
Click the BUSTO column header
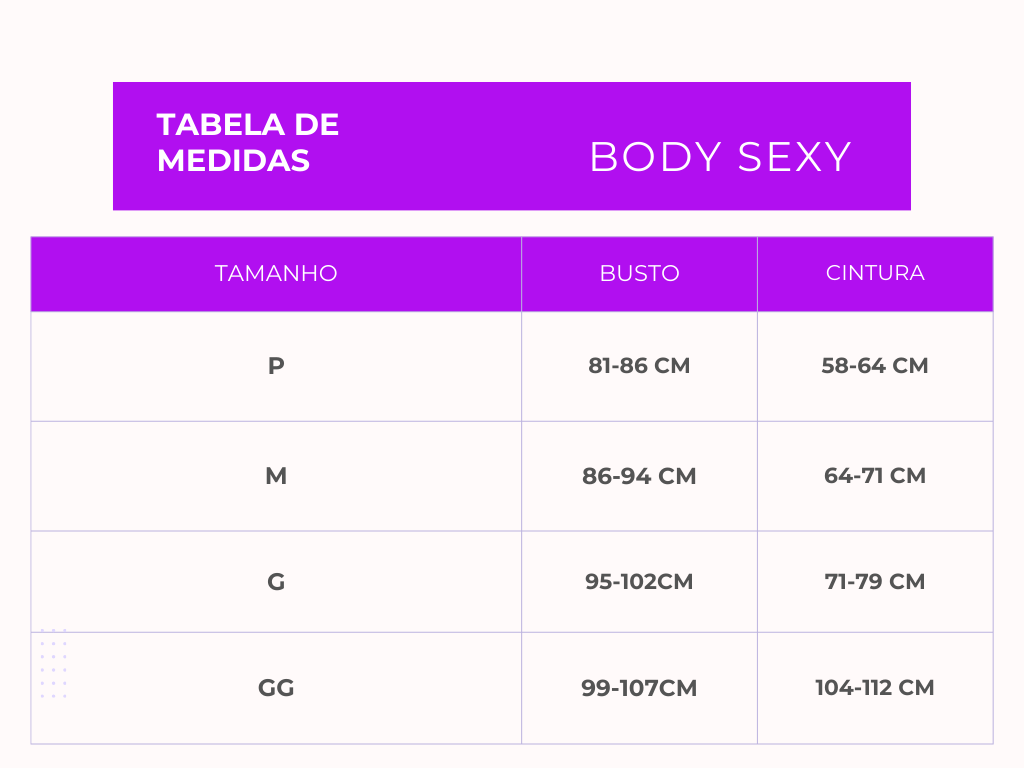coord(639,273)
